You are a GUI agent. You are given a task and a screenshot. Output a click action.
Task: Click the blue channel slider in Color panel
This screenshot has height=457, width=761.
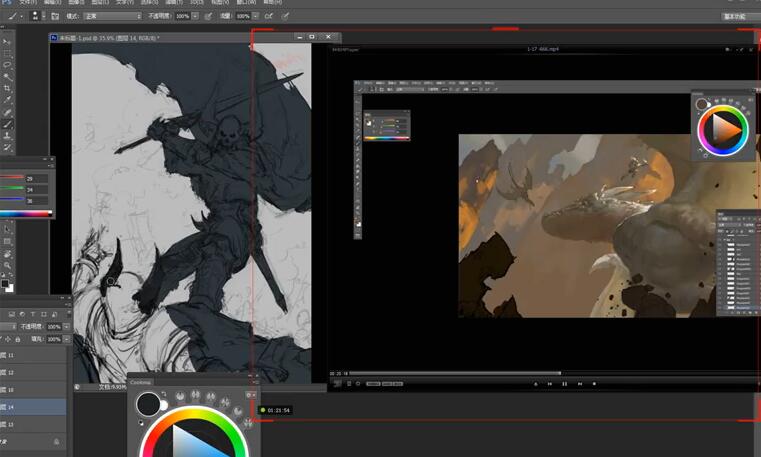[x=12, y=199]
